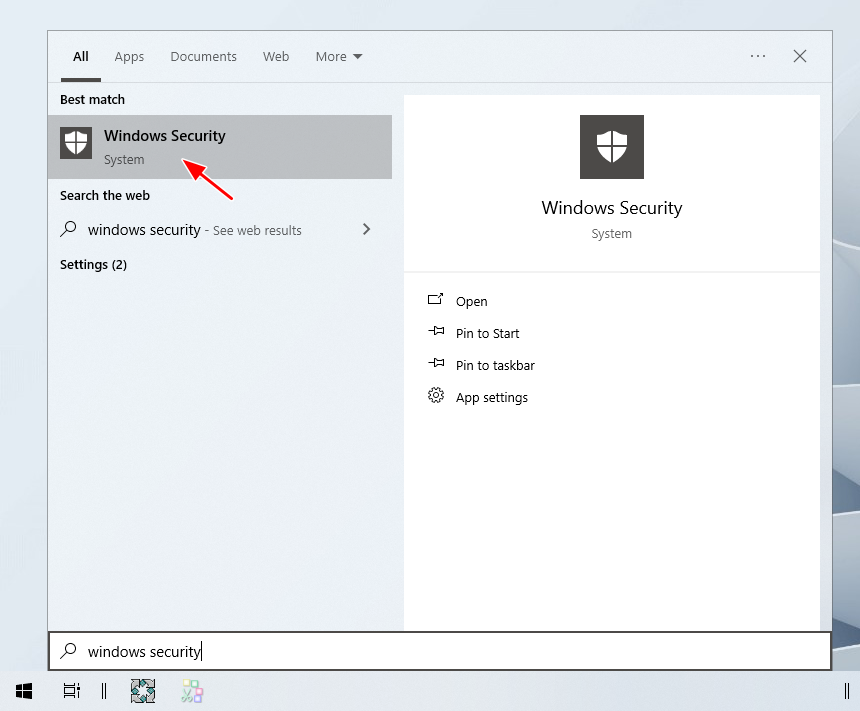Image resolution: width=860 pixels, height=711 pixels.
Task: Click the gear icon beside App settings
Action: pyautogui.click(x=435, y=396)
